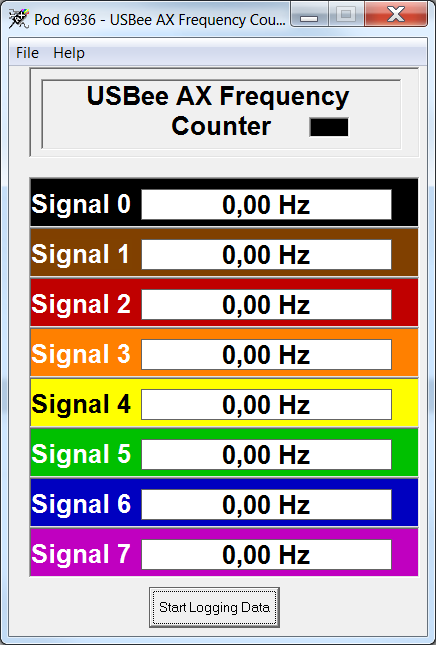Open the Help menu
The height and width of the screenshot is (645, 436).
click(x=69, y=53)
